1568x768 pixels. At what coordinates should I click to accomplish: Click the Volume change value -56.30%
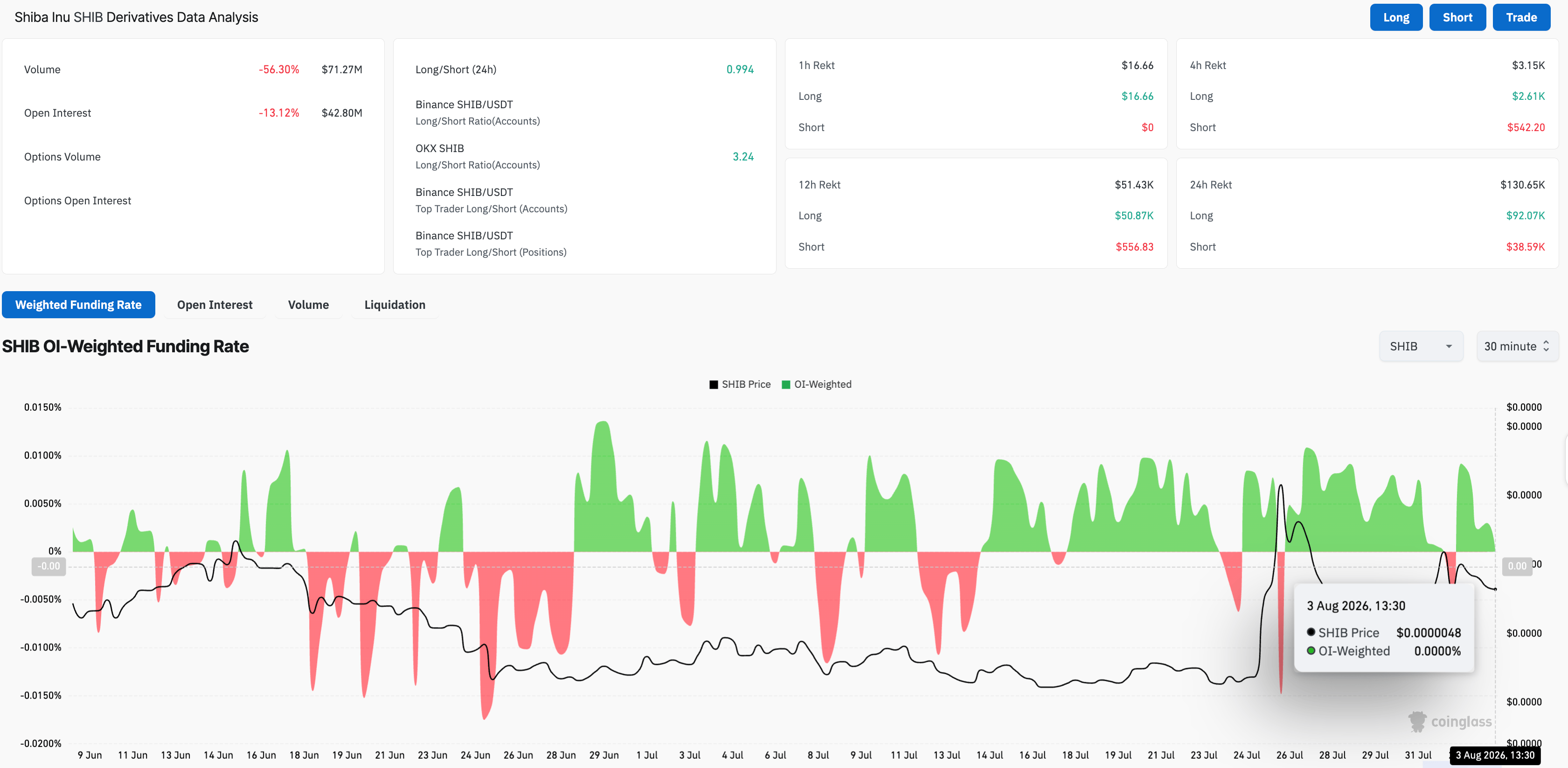coord(279,70)
